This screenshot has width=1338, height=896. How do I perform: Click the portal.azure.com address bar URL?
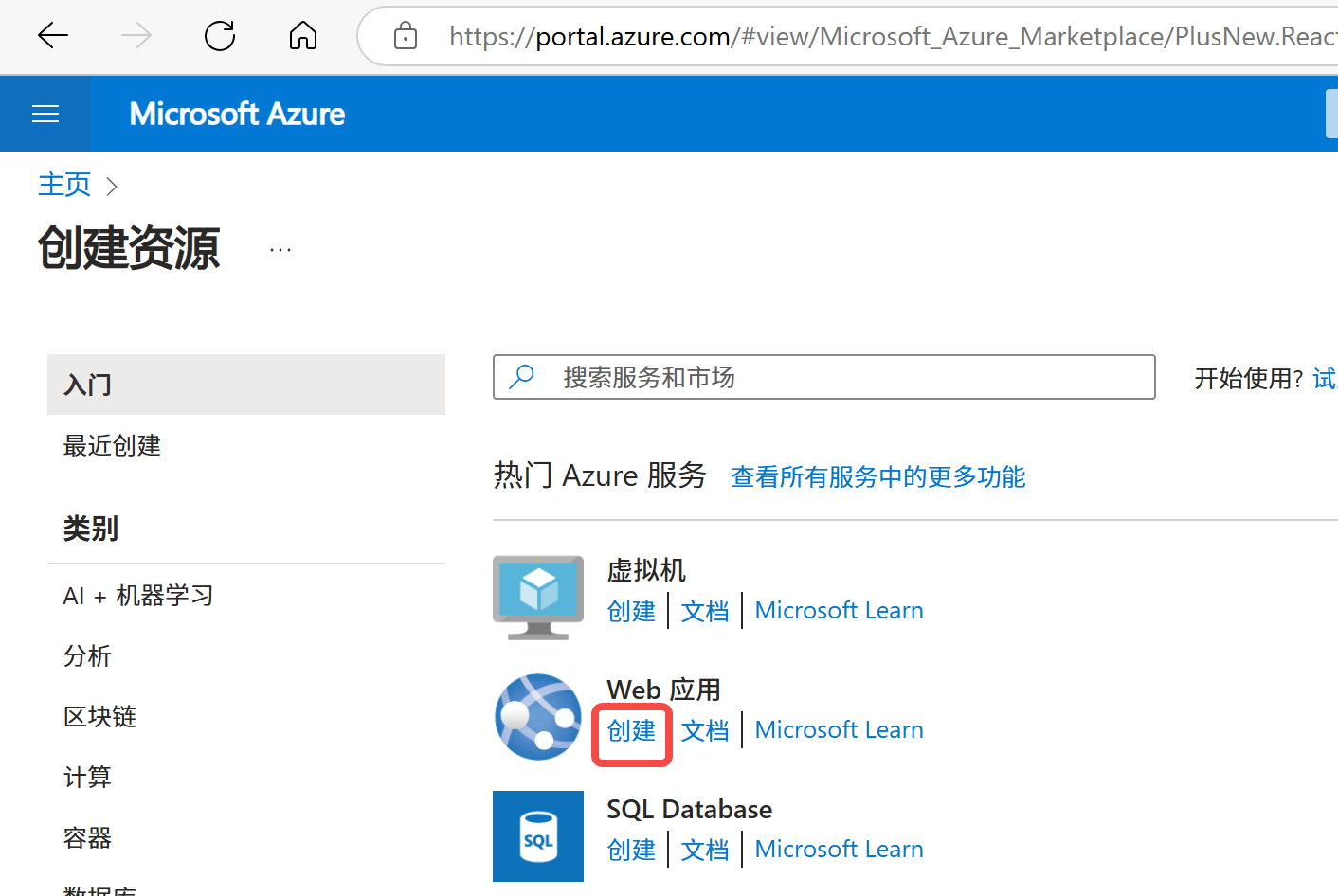(x=893, y=36)
